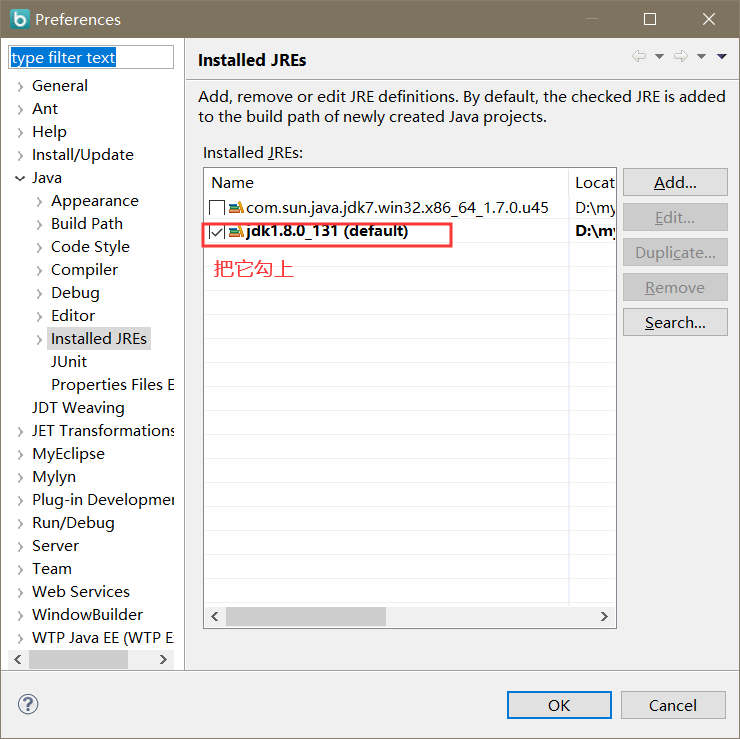
Task: Maximize the Preferences window
Action: [650, 19]
